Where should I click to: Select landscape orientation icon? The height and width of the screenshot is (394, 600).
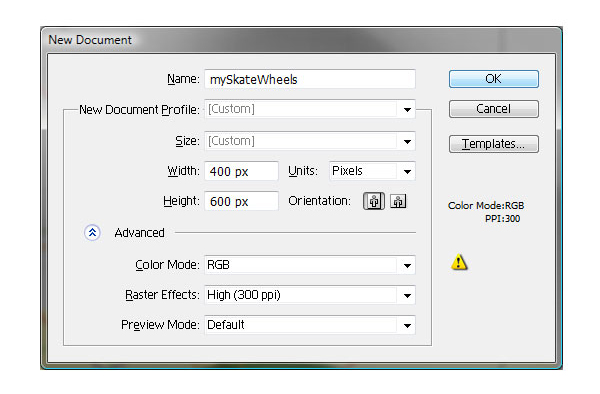(x=398, y=201)
